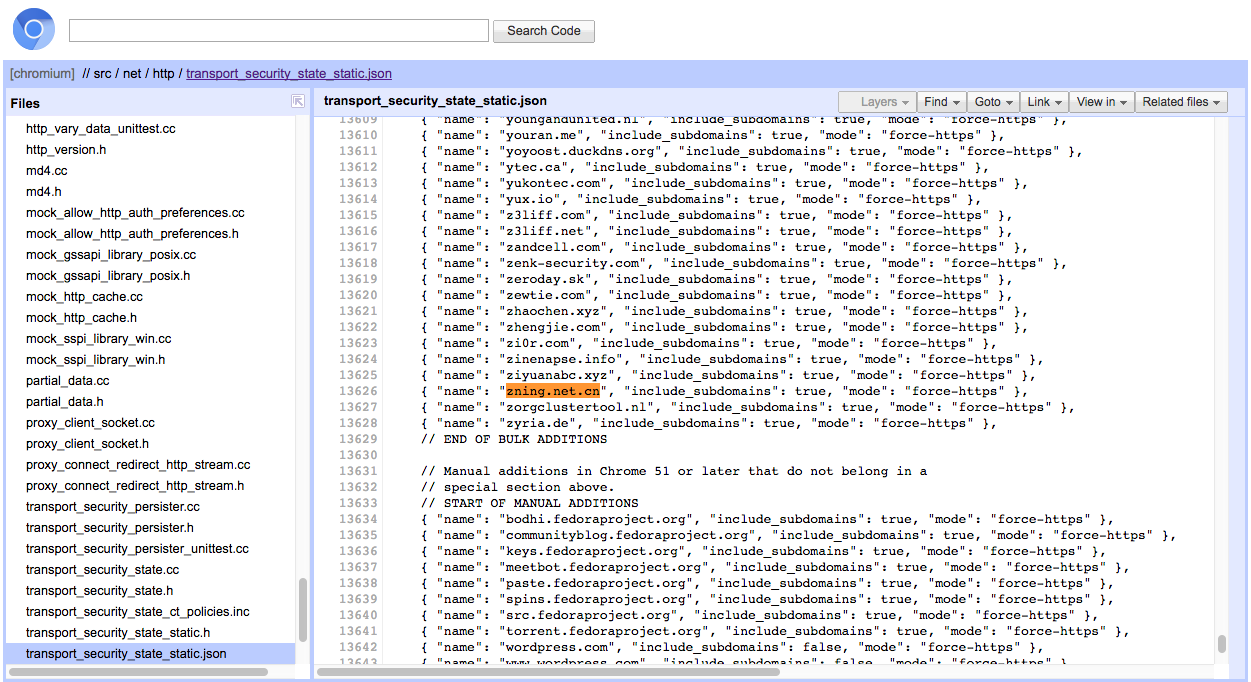Select md4.h in the Files panel

44,192
